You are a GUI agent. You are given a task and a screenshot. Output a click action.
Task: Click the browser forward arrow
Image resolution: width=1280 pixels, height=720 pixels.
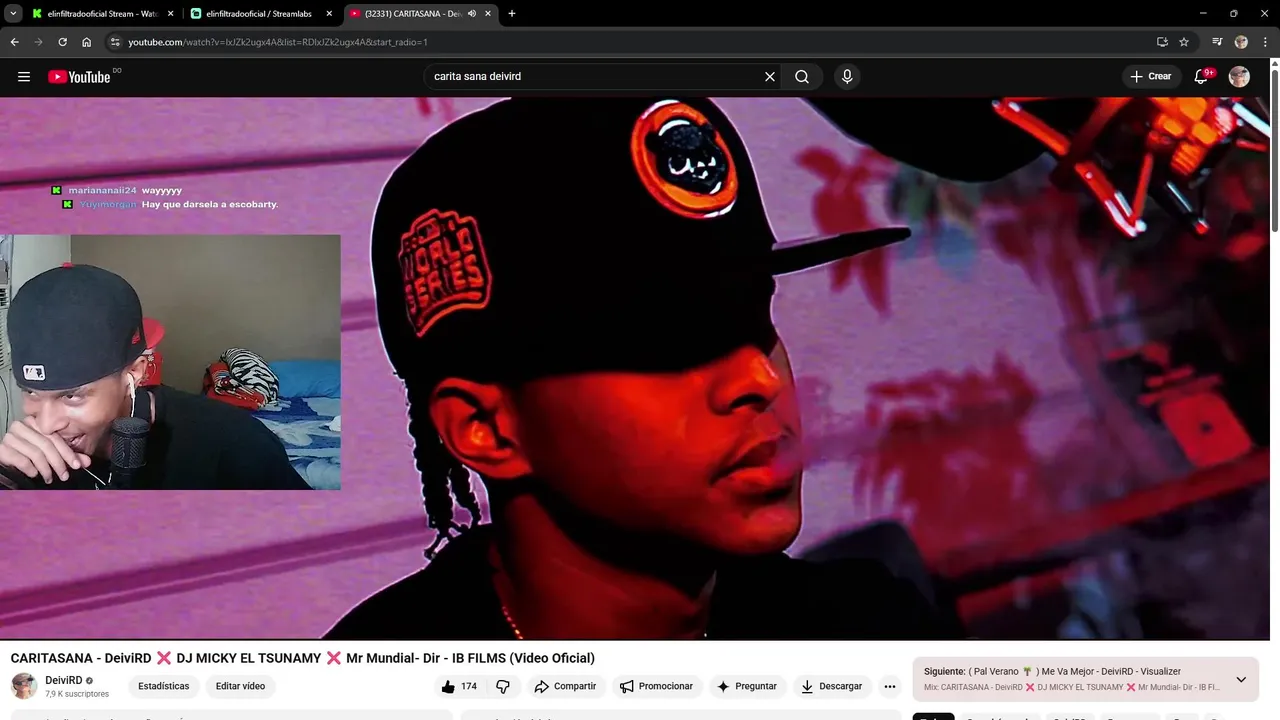click(x=38, y=42)
